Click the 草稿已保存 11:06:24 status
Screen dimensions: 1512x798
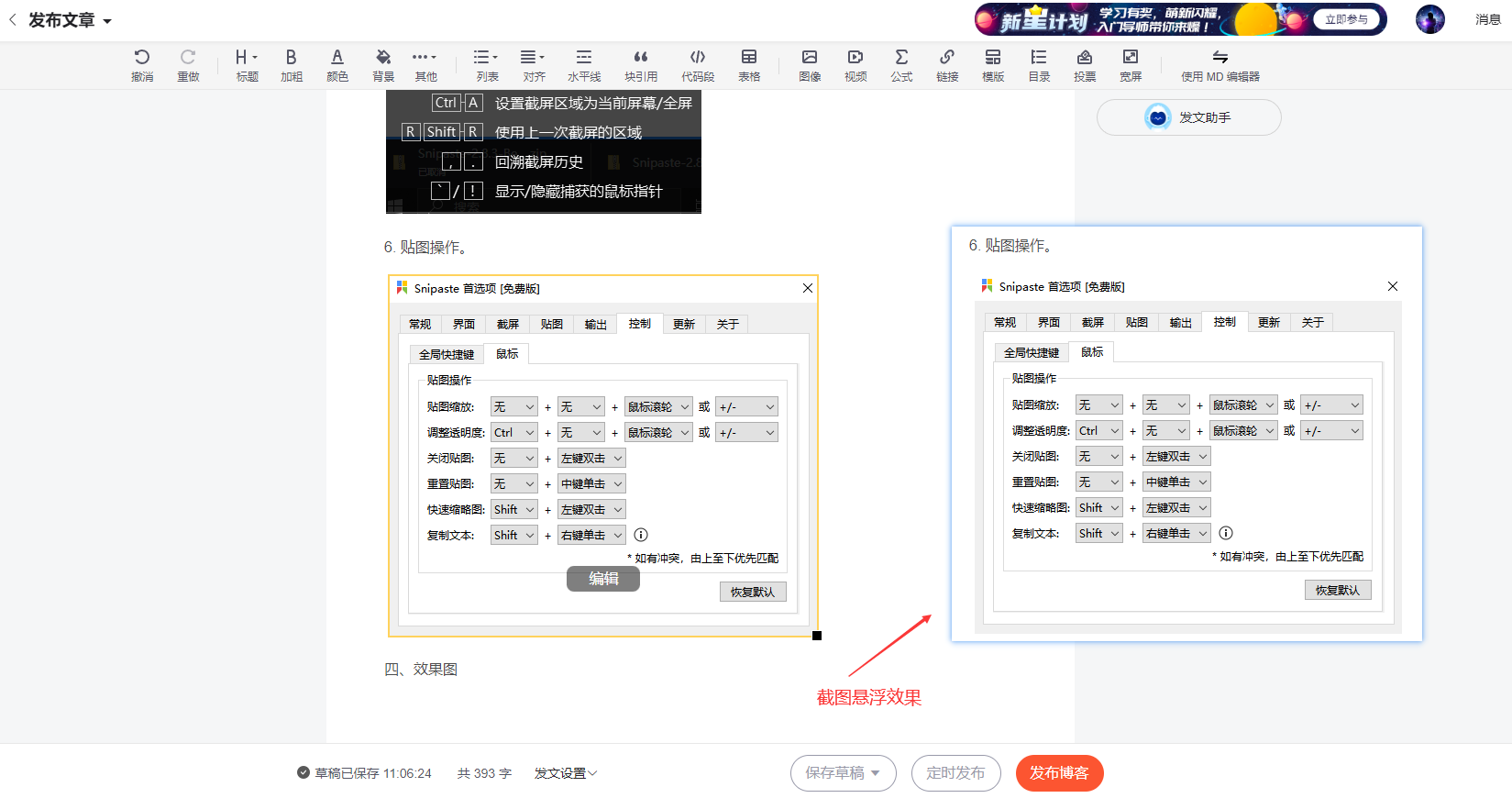pos(364,773)
